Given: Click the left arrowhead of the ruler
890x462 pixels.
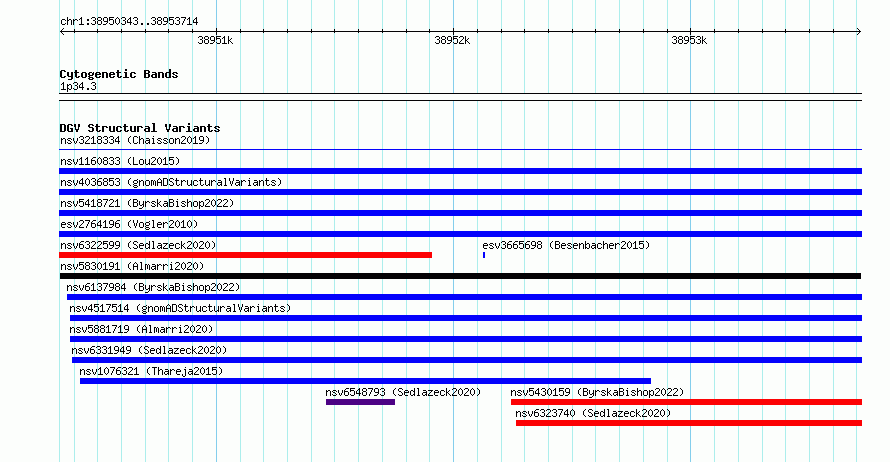Looking at the screenshot, I should coord(62,32).
